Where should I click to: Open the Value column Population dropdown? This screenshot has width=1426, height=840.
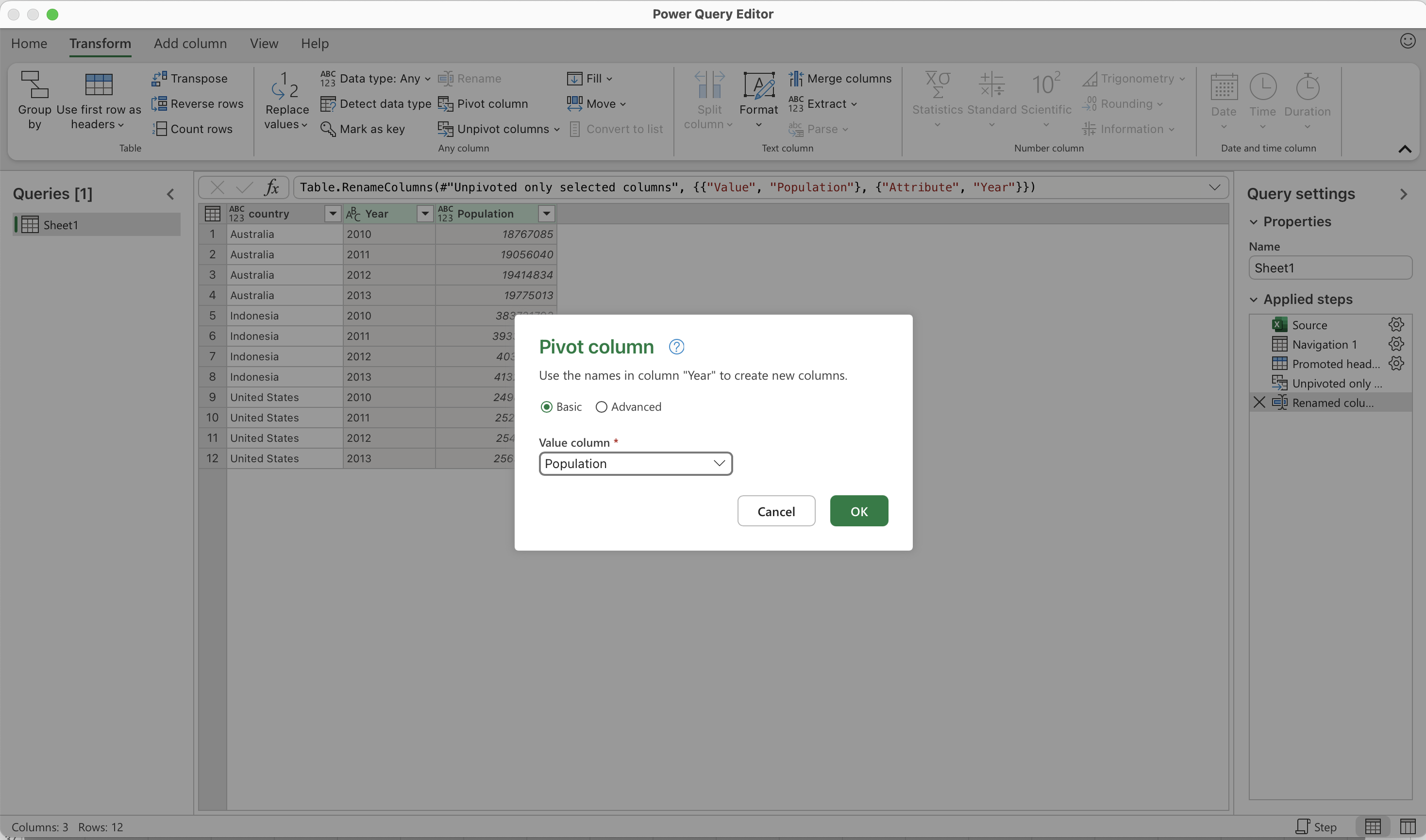tap(636, 464)
